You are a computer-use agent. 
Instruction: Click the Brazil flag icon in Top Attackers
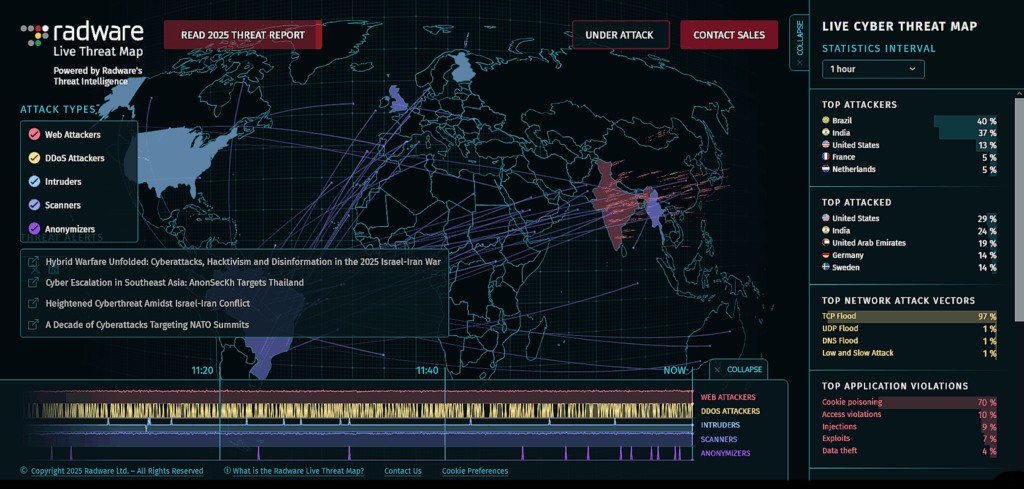point(825,121)
